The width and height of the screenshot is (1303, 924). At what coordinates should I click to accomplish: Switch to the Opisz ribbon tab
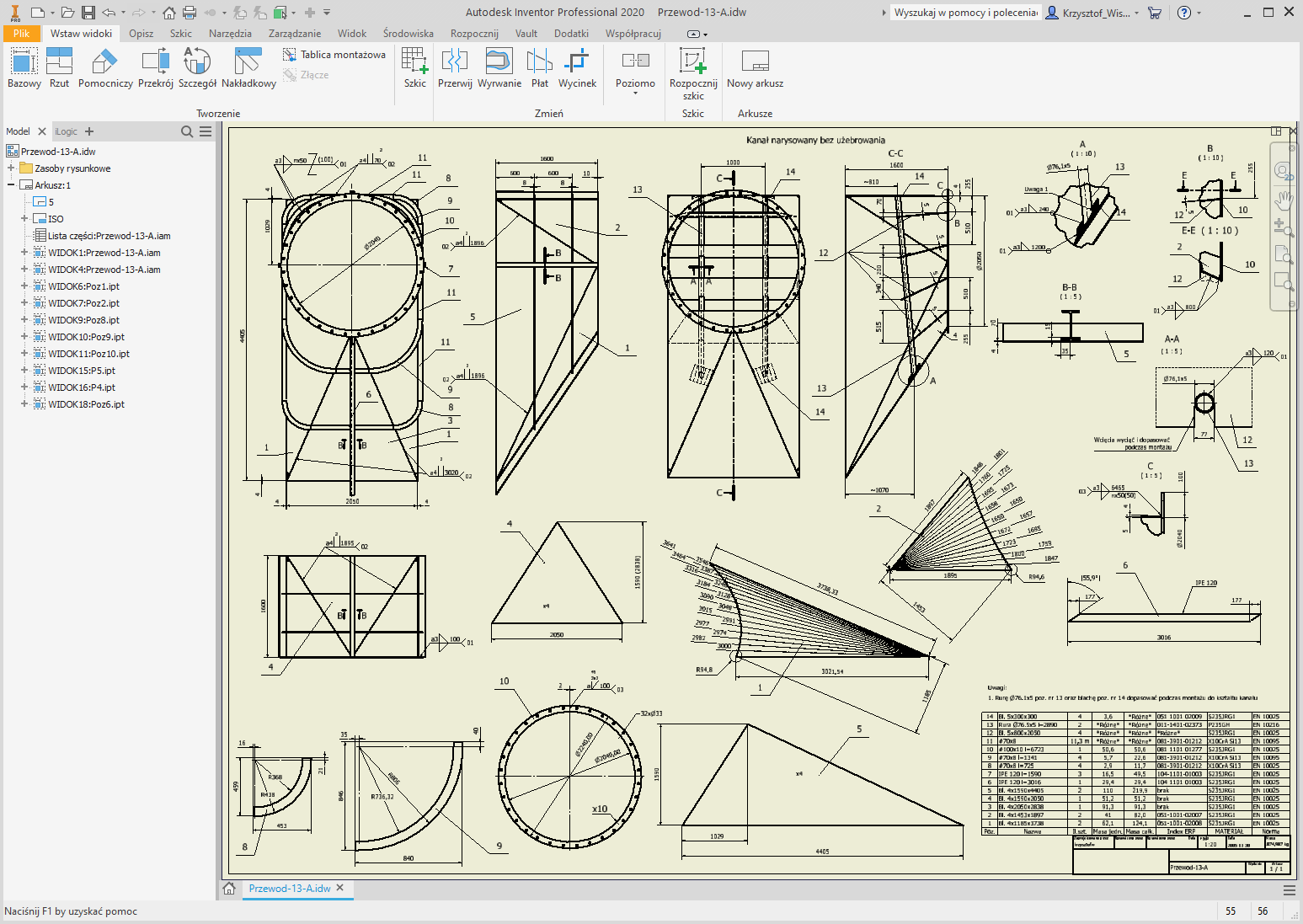click(x=141, y=34)
